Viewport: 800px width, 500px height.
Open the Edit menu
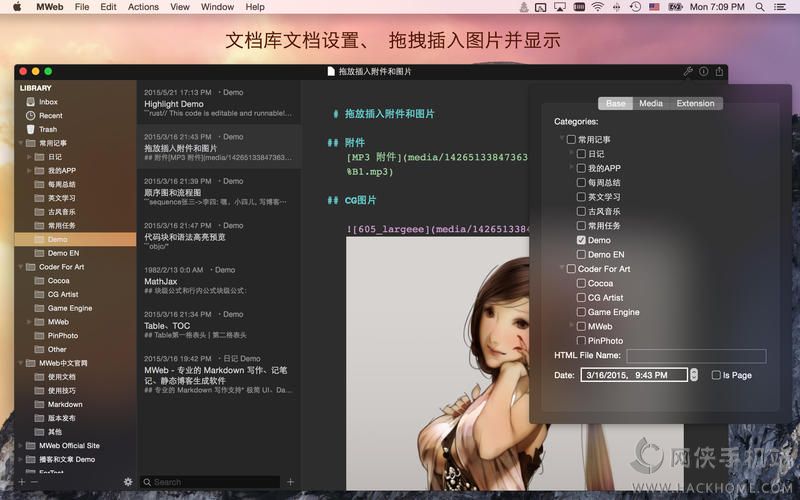pyautogui.click(x=108, y=7)
